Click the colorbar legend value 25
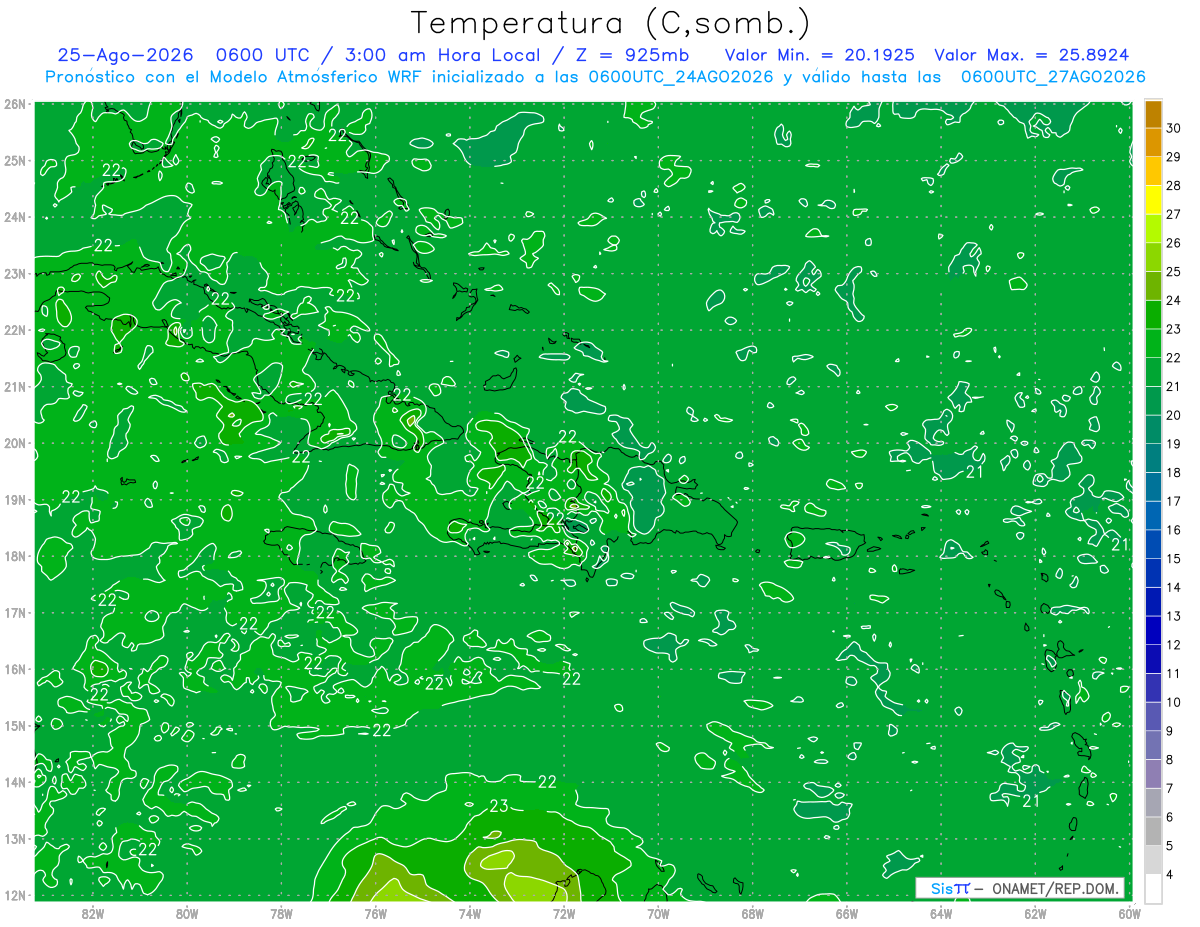 1173,272
